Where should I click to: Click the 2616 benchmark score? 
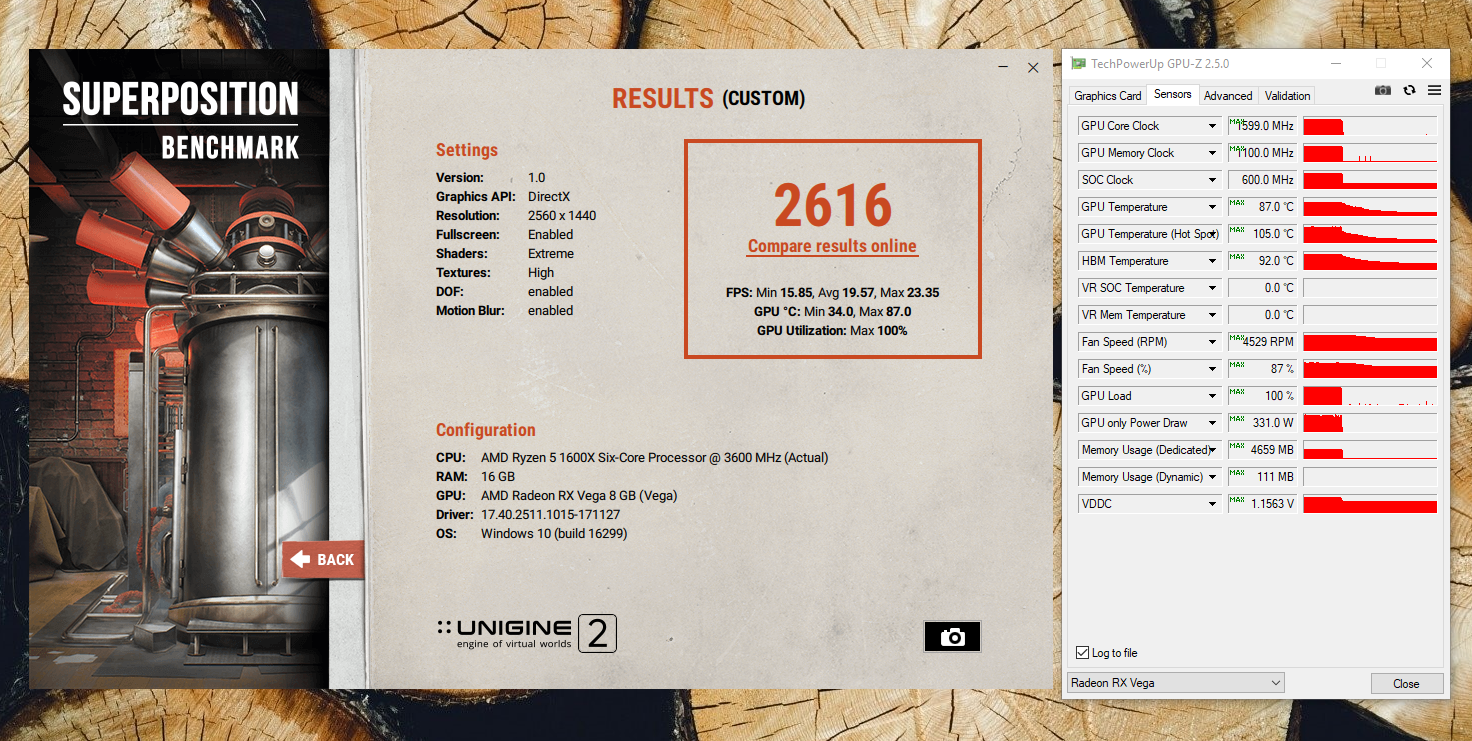832,206
